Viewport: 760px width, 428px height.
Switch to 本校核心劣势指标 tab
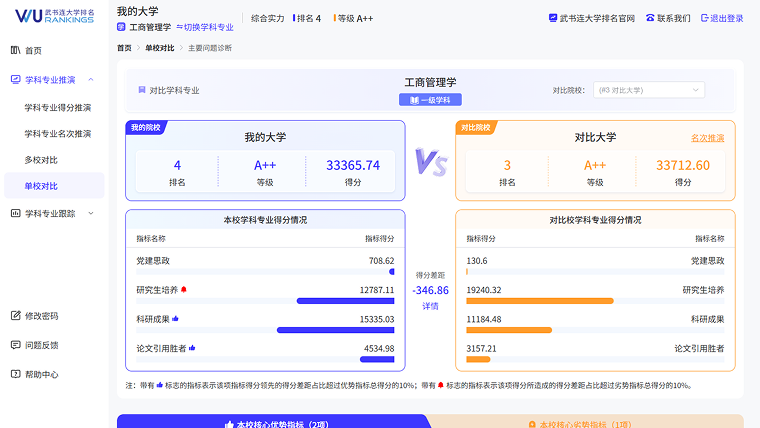pos(586,422)
